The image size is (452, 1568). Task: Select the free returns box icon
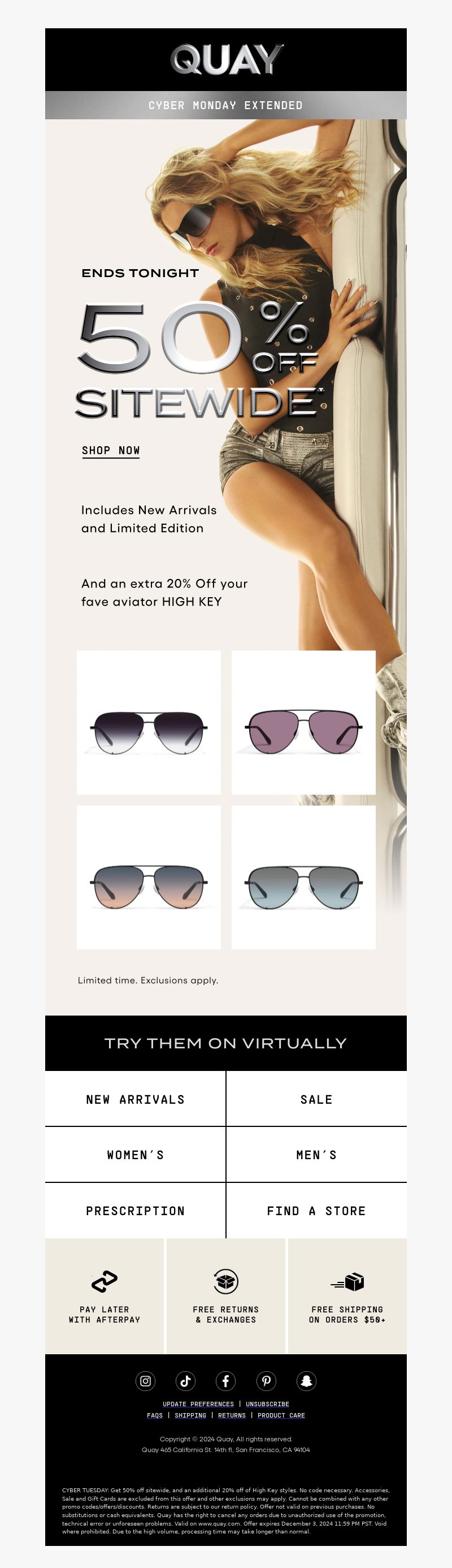point(225,1281)
